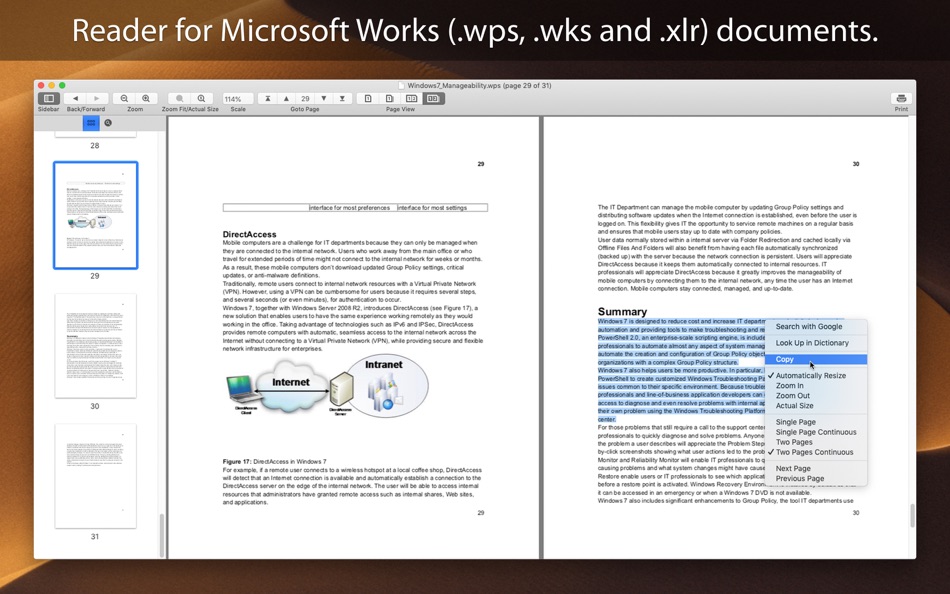Image resolution: width=950 pixels, height=594 pixels.
Task: Select Single Page in context menu
Action: [x=815, y=422]
